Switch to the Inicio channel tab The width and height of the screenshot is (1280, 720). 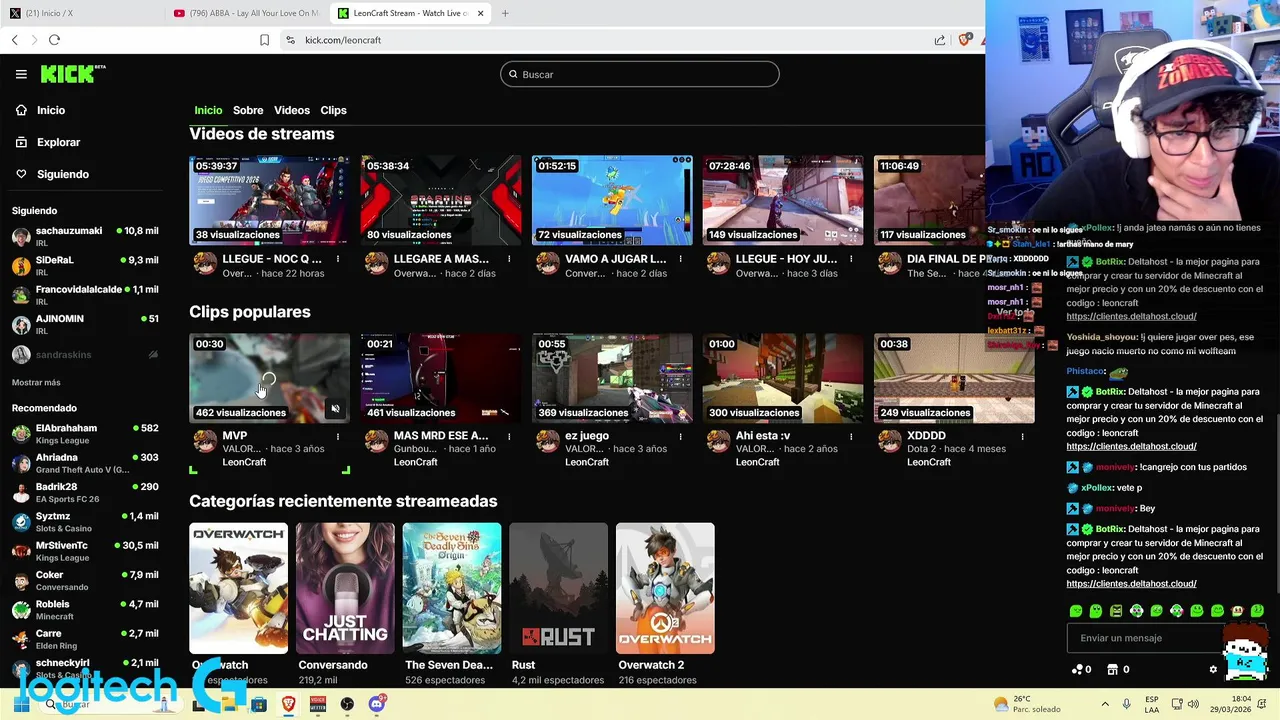point(208,110)
